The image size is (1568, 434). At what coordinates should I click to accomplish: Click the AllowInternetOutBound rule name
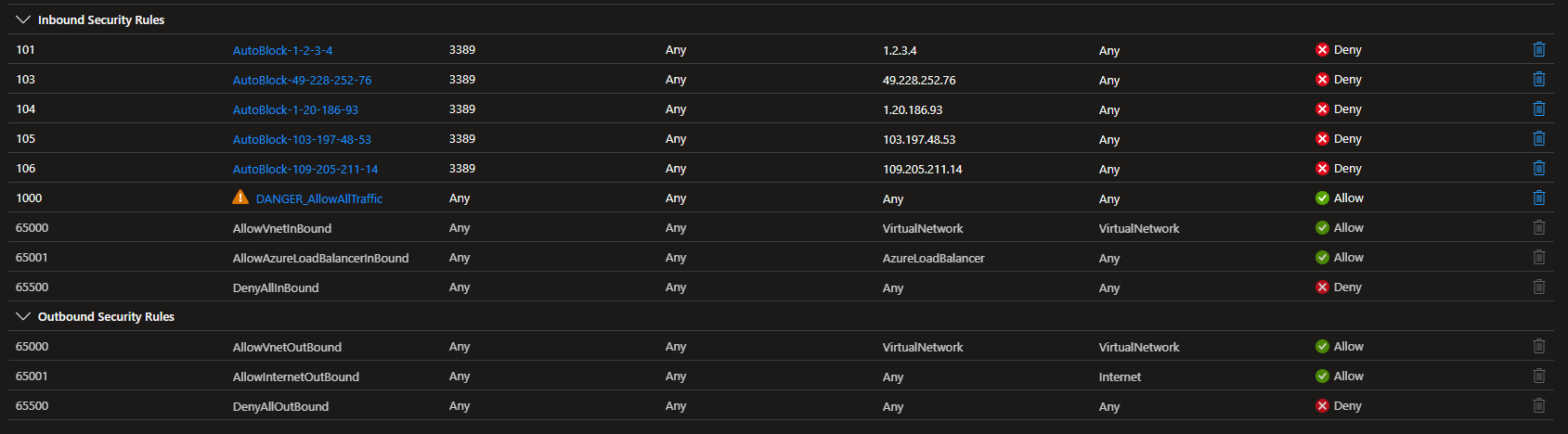click(295, 377)
